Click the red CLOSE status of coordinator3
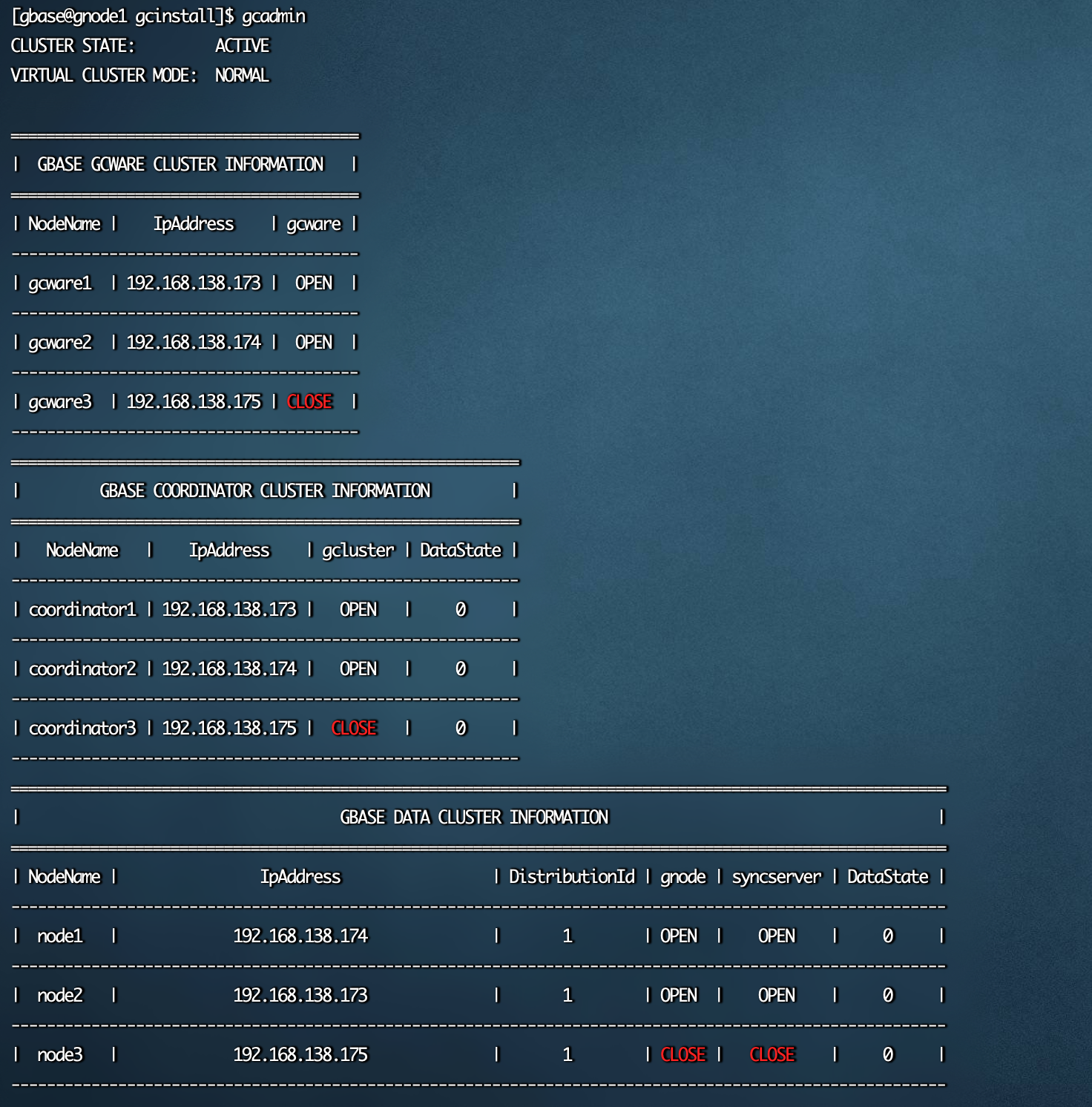Screen dimensions: 1092x1107 coord(354,729)
